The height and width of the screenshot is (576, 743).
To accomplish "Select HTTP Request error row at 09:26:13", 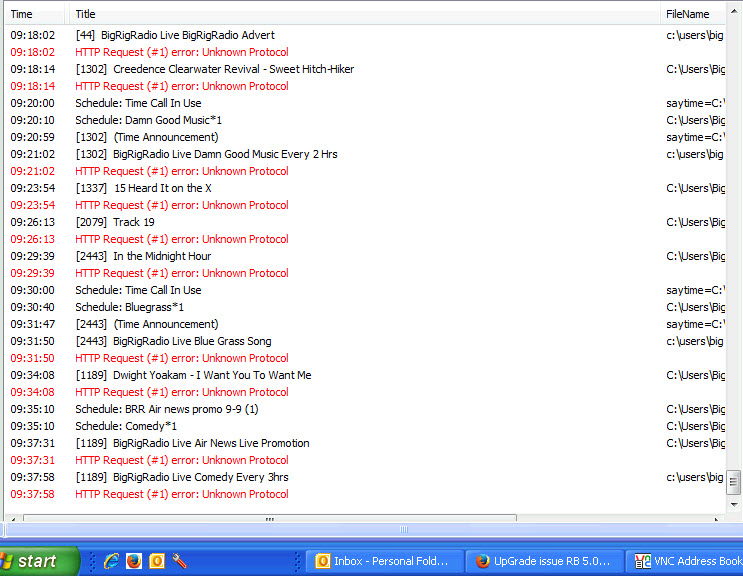I will tap(365, 239).
